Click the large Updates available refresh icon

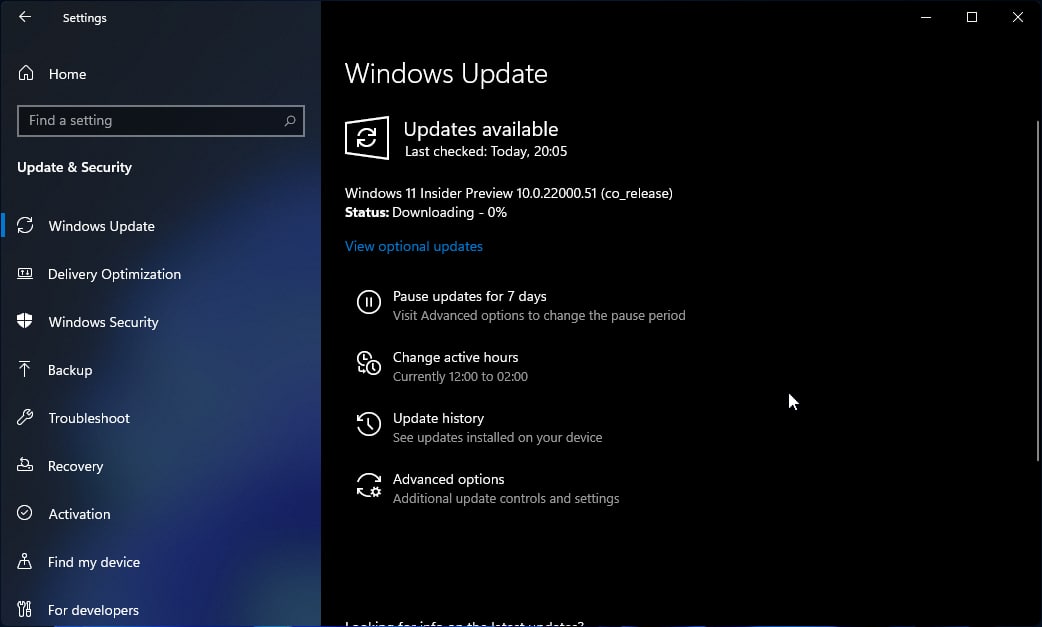click(367, 138)
